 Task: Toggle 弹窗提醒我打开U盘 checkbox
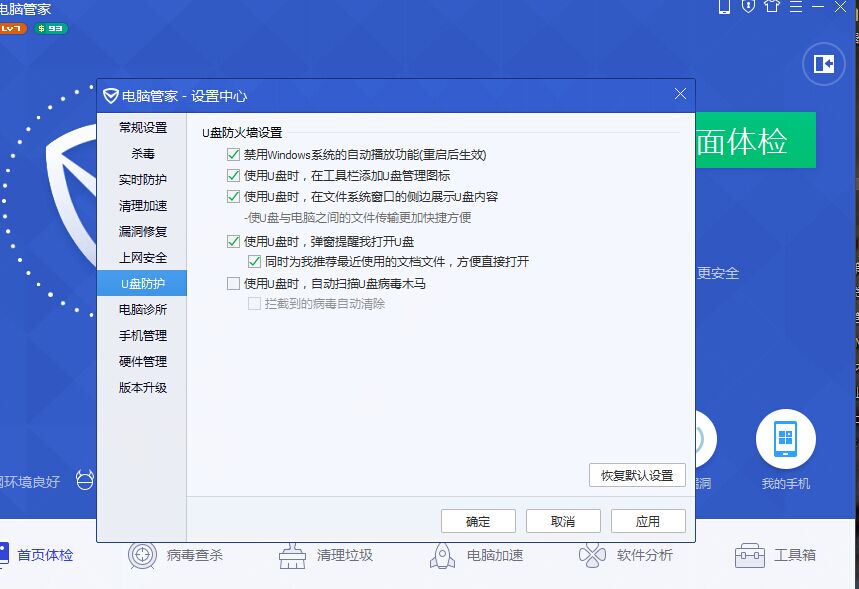tap(233, 241)
